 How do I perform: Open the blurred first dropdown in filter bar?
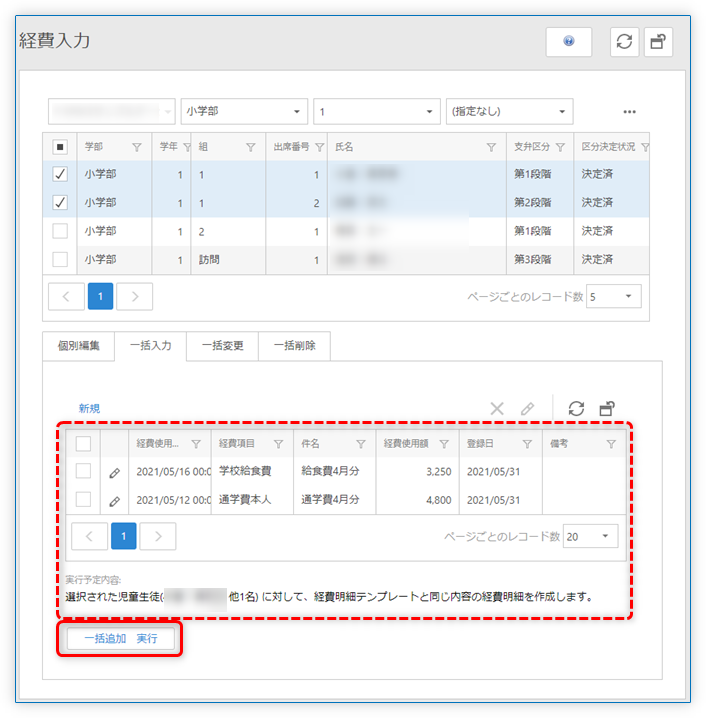point(112,111)
